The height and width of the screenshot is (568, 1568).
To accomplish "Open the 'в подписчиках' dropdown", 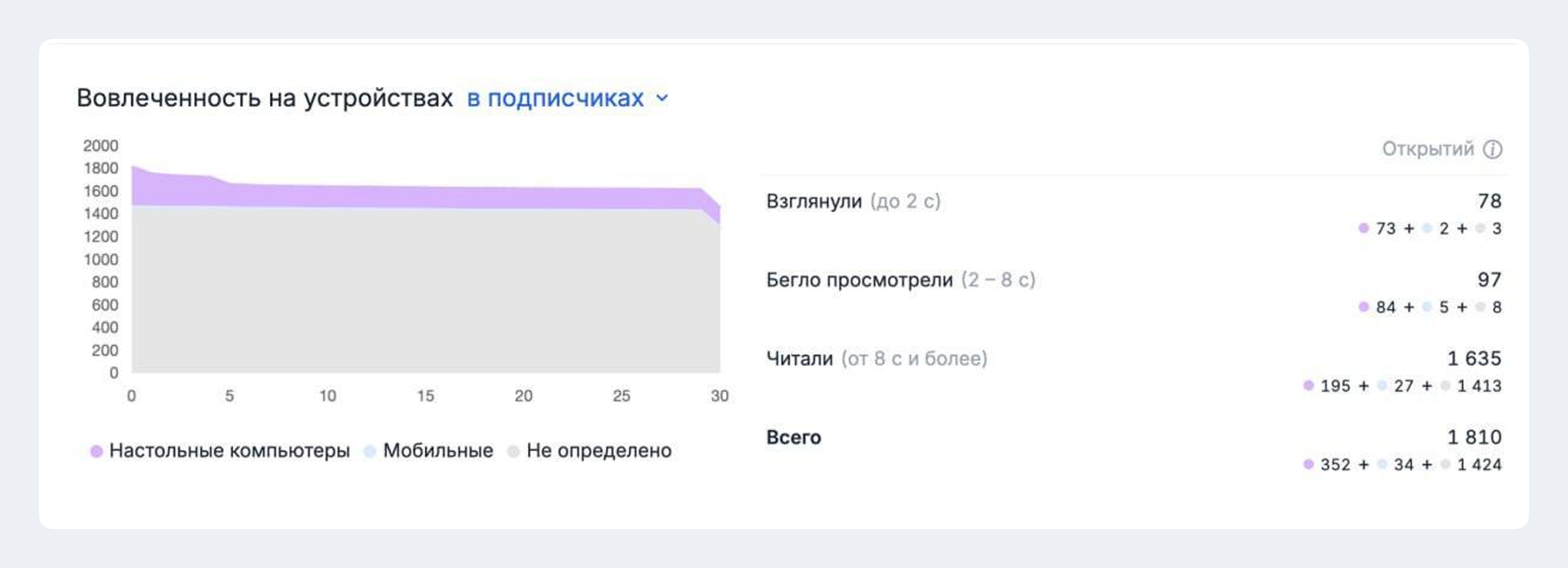I will pos(555,98).
